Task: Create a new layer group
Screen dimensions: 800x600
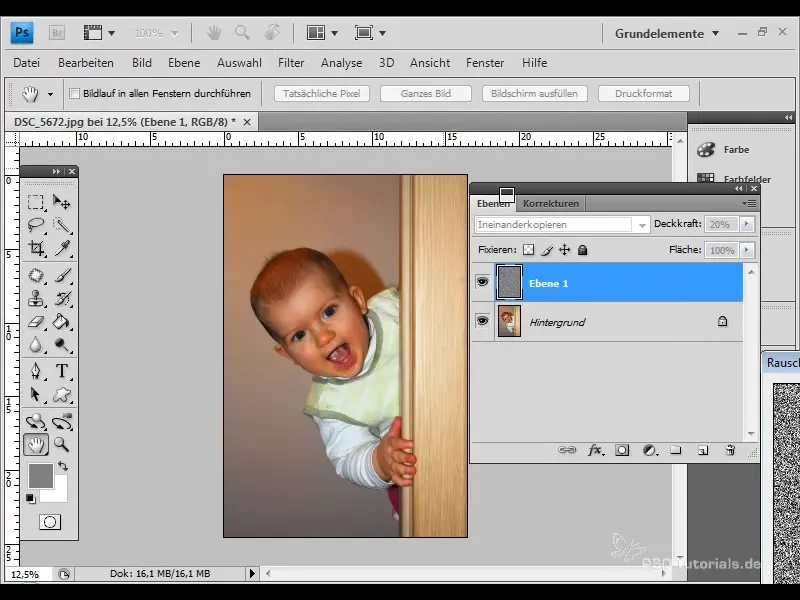Action: pyautogui.click(x=676, y=450)
